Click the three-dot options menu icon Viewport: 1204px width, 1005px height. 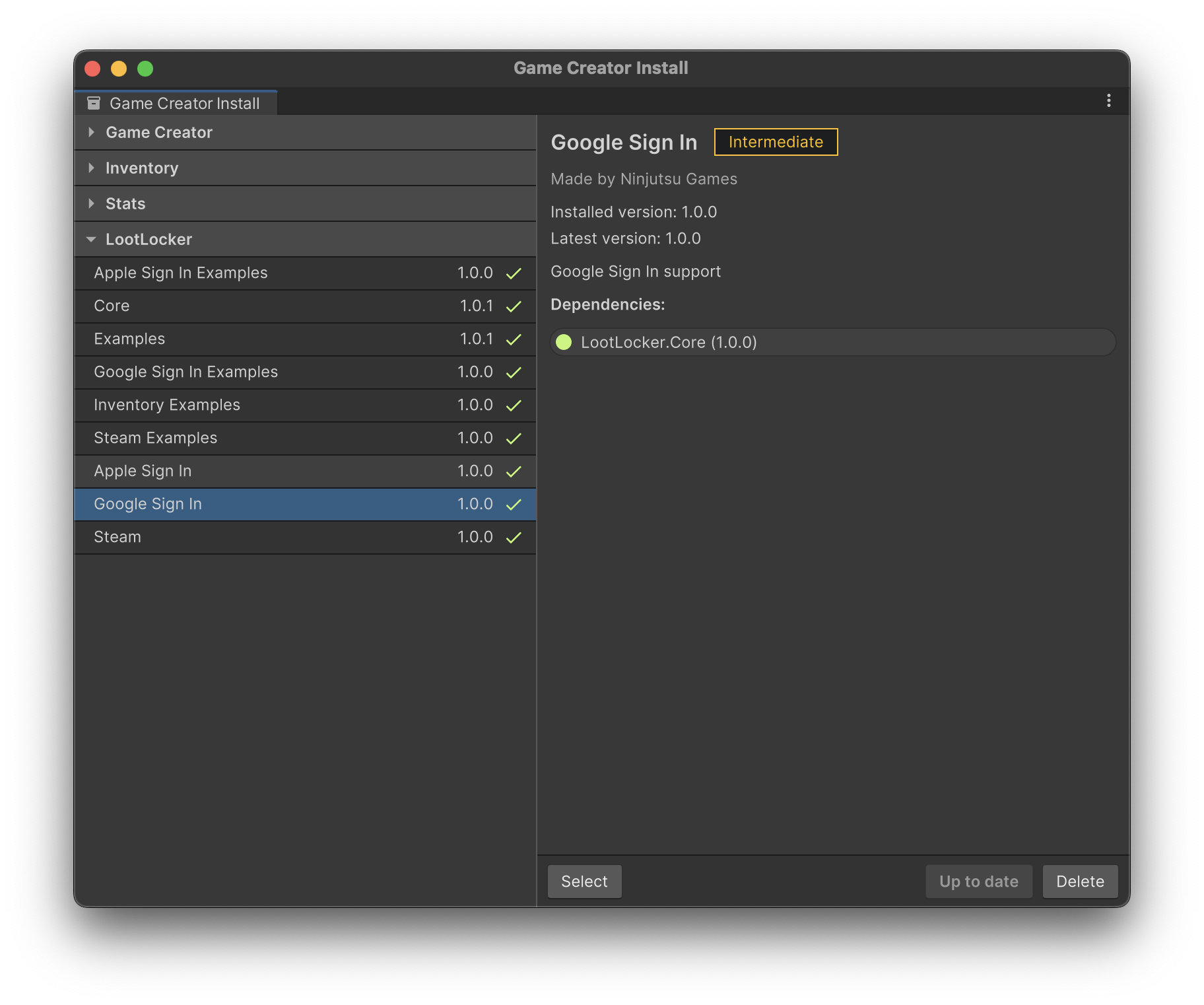(1108, 100)
